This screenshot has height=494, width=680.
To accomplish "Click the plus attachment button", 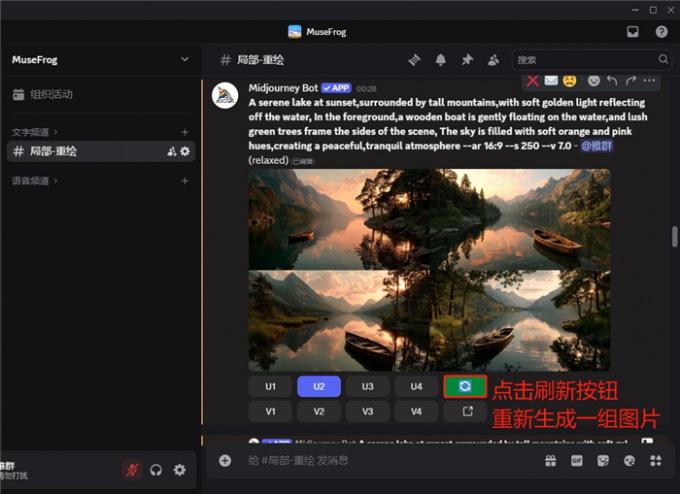I will click(225, 461).
